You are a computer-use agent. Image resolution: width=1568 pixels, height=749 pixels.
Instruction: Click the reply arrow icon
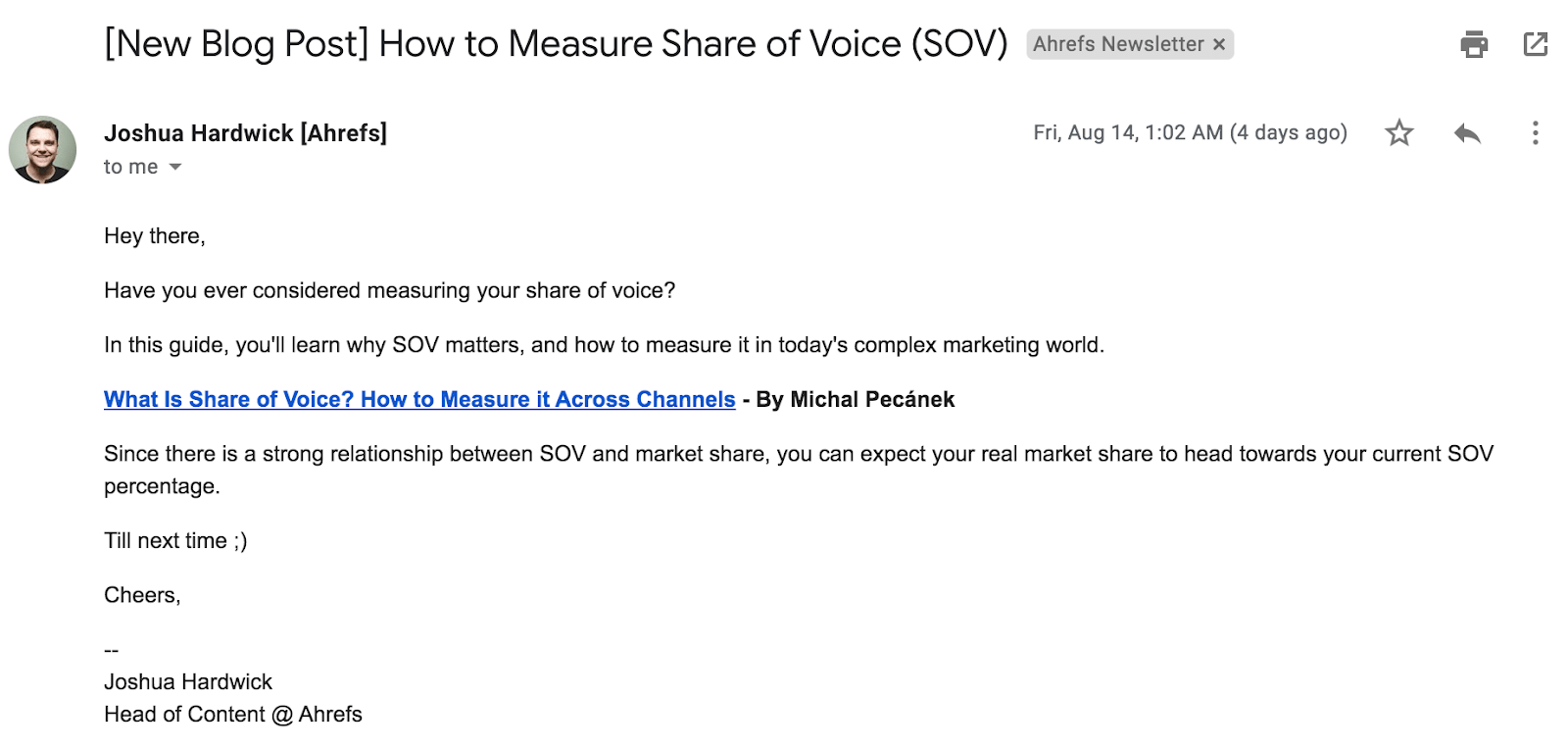pyautogui.click(x=1467, y=132)
